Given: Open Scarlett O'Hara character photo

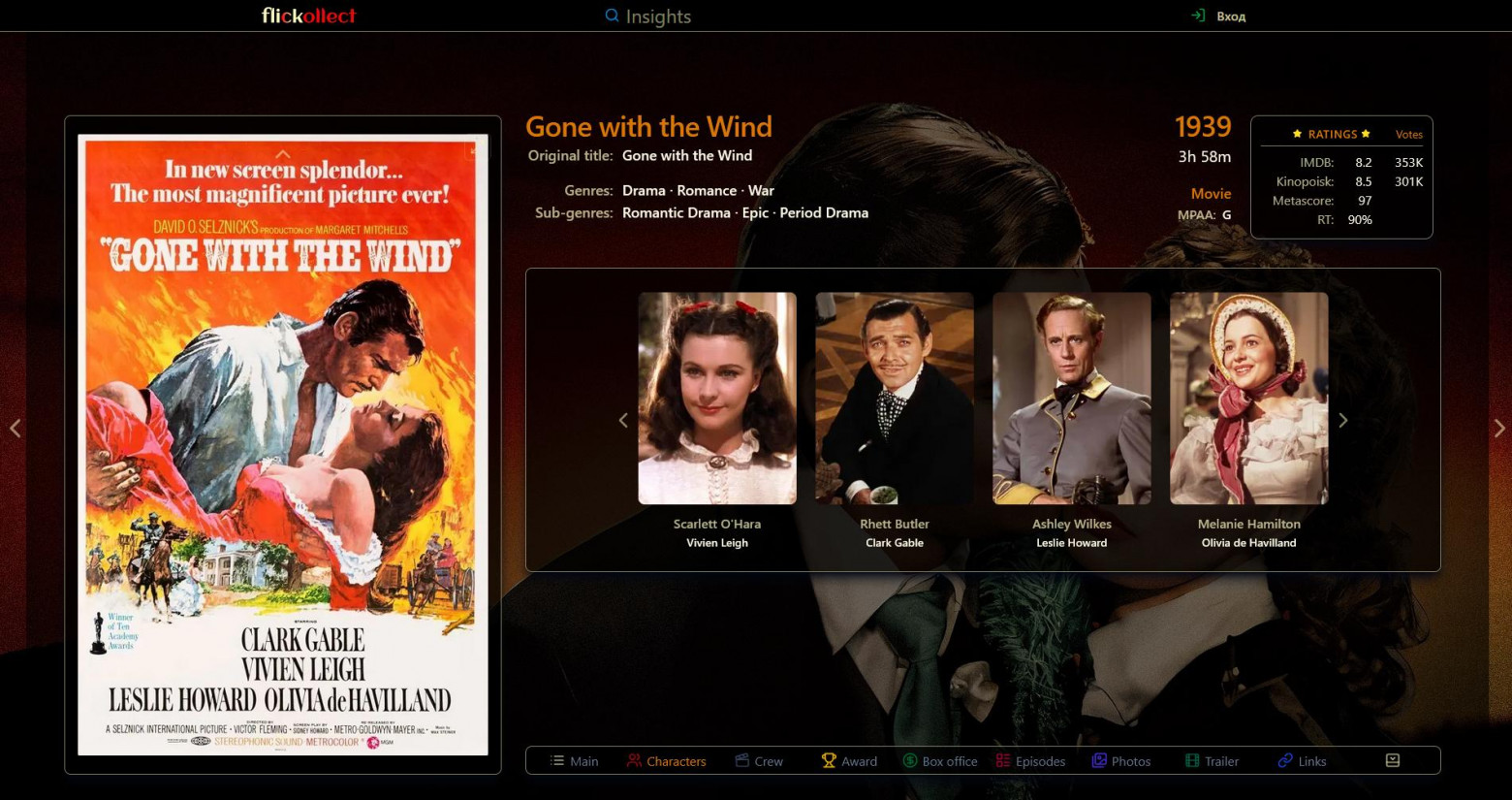Looking at the screenshot, I should [717, 399].
